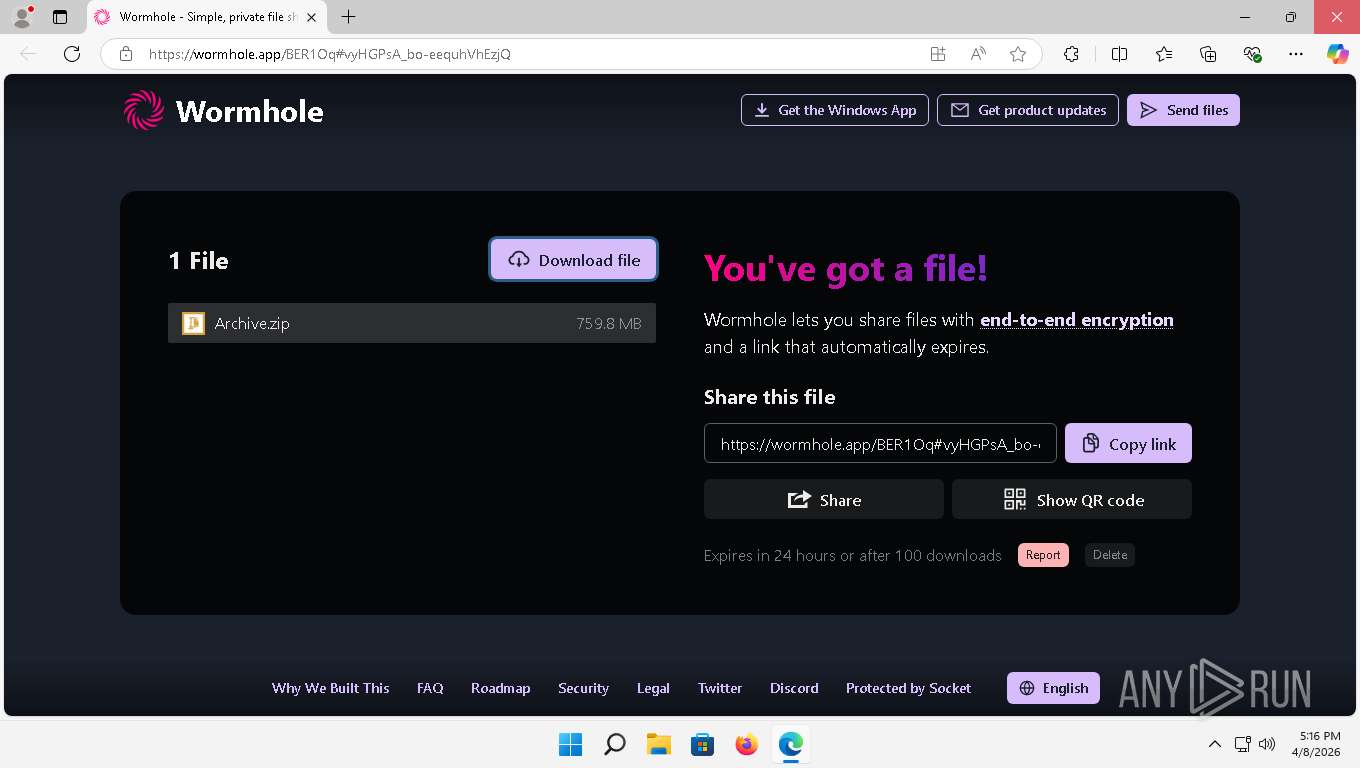The image size is (1360, 768).
Task: Click the Share button
Action: coord(824,499)
